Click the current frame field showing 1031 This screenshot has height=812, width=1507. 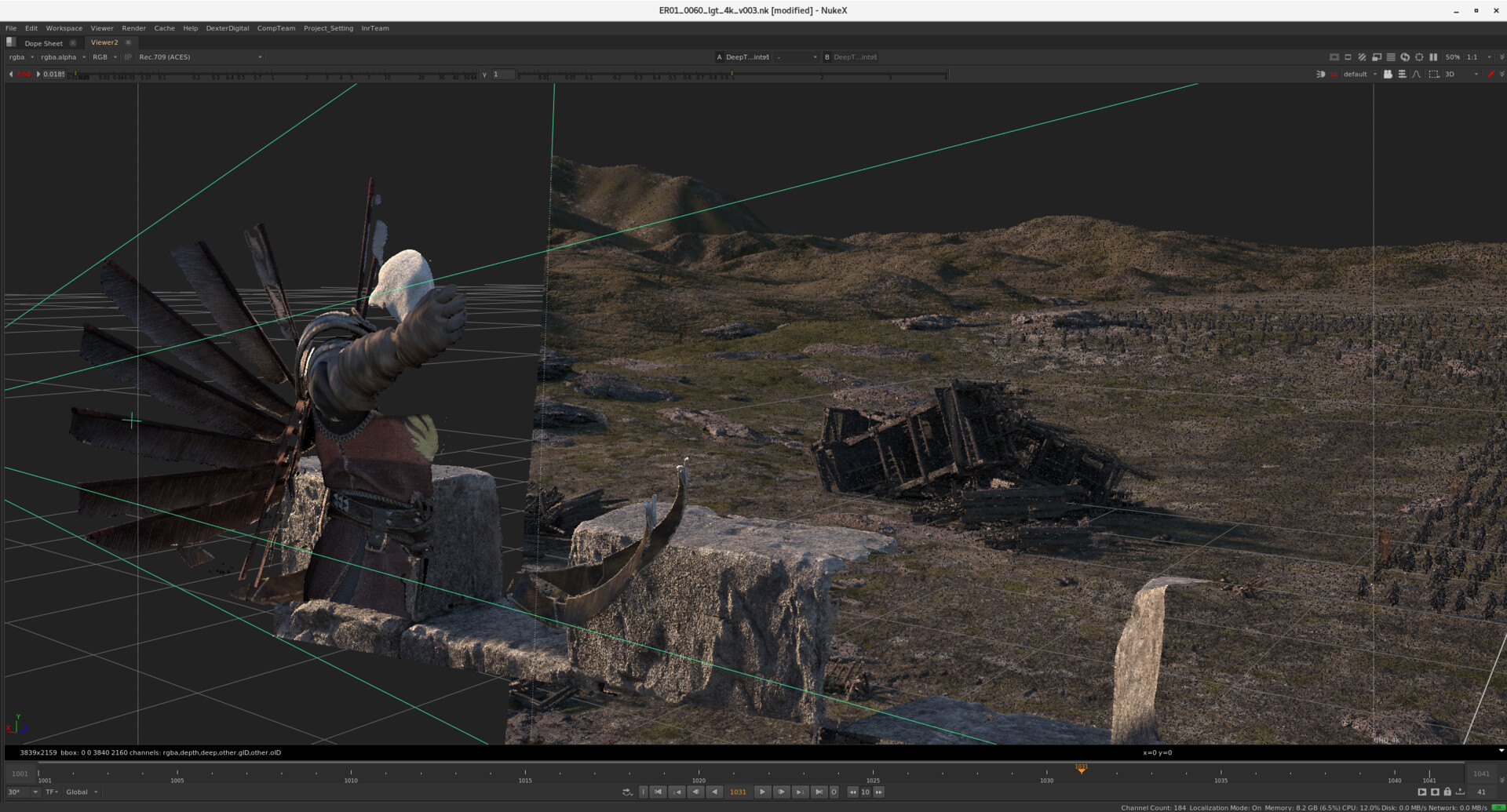tap(738, 792)
